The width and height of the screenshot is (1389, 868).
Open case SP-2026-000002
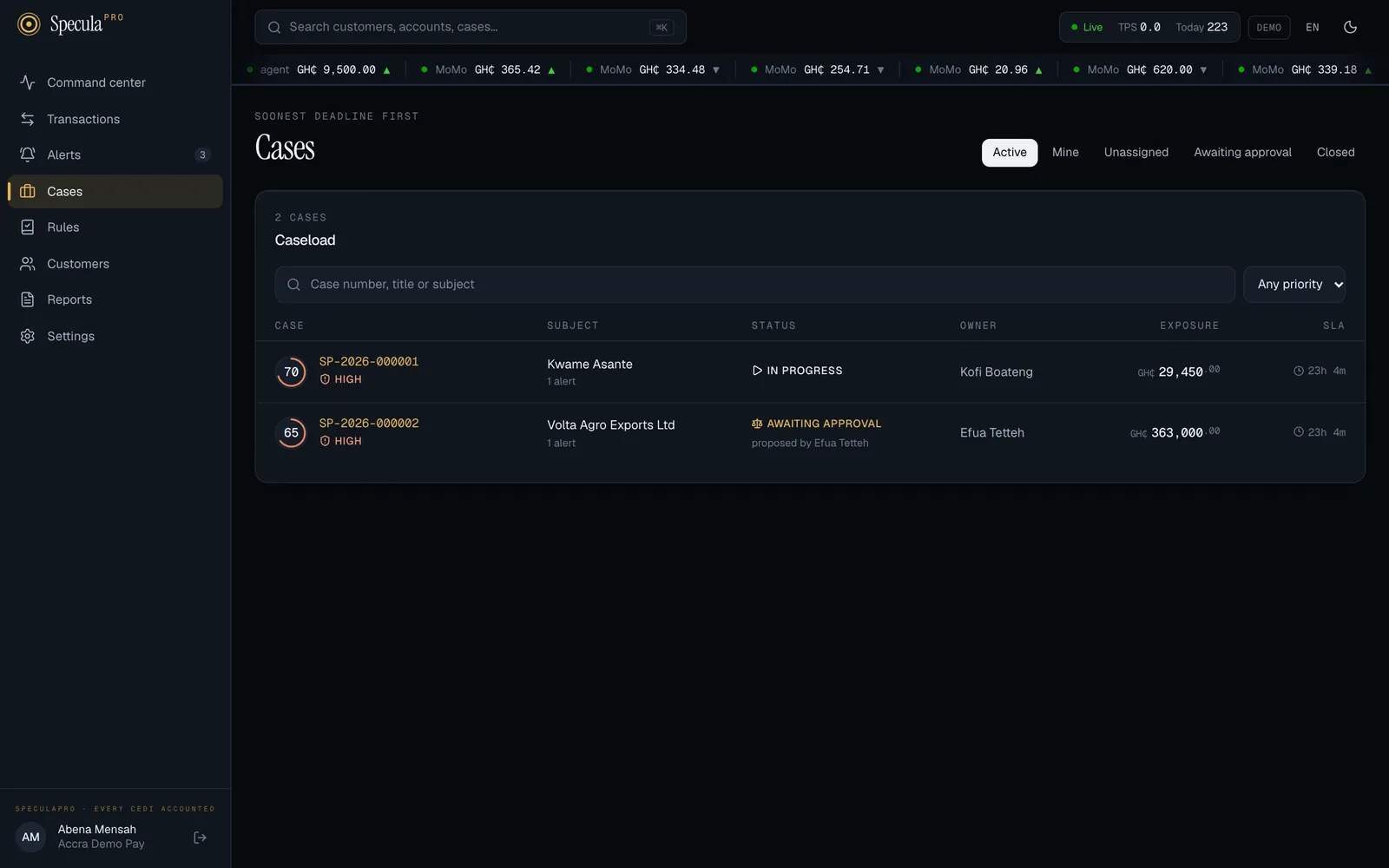coord(369,423)
